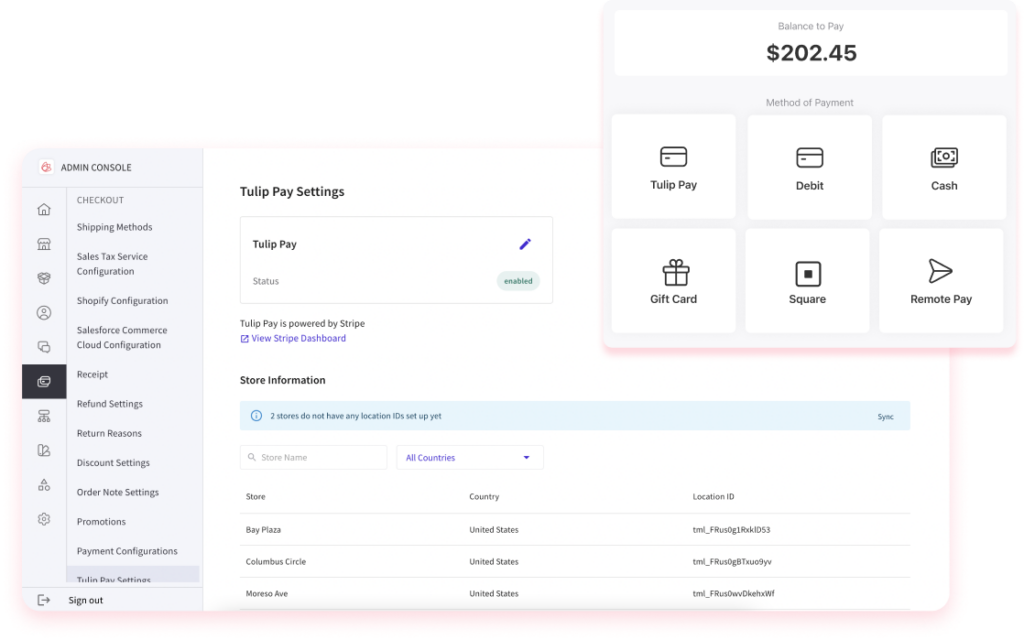Viewport: 1024px width, 640px height.
Task: Click the sign out arrow icon
Action: coord(44,600)
